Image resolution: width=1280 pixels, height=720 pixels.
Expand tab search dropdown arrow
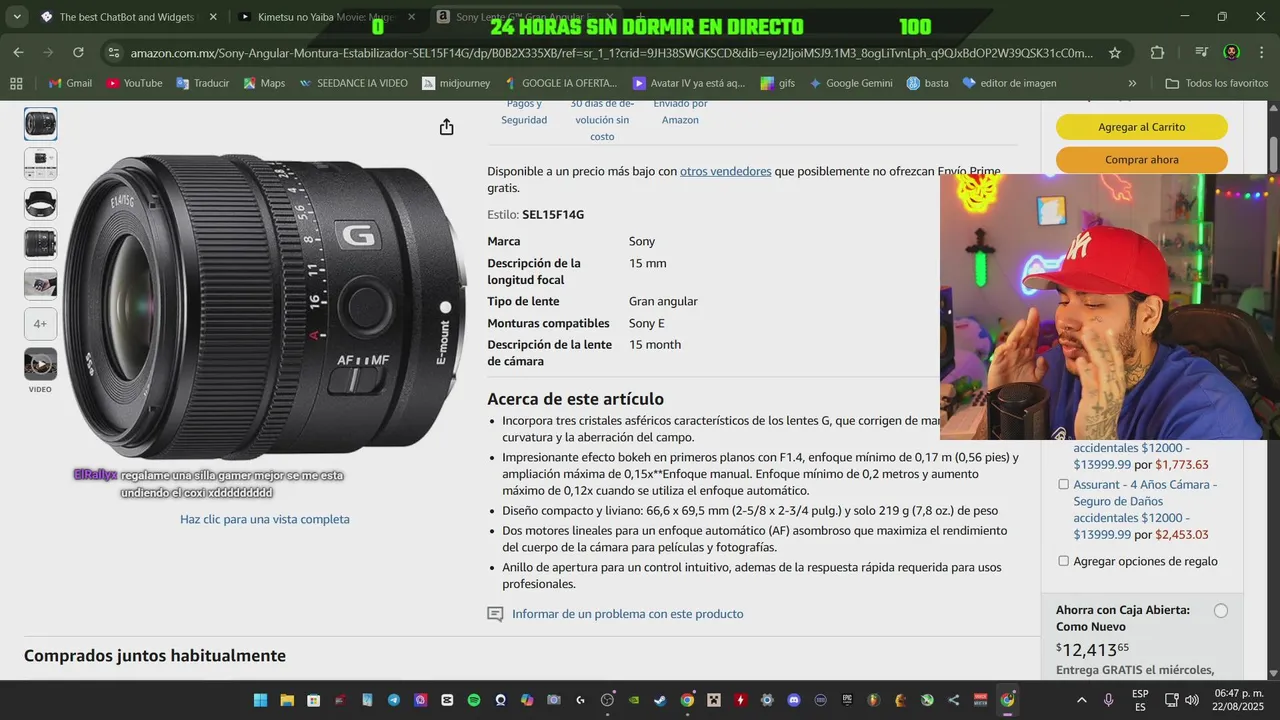[x=17, y=17]
